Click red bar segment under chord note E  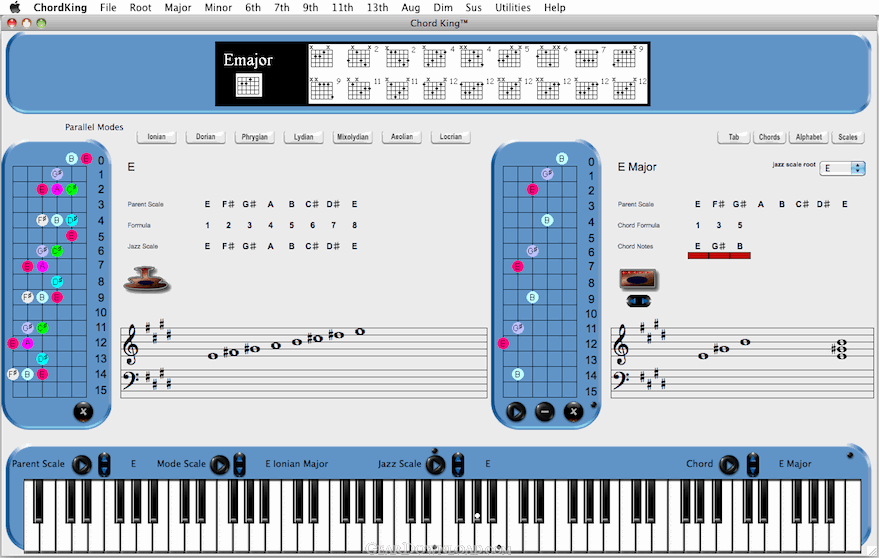(698, 256)
